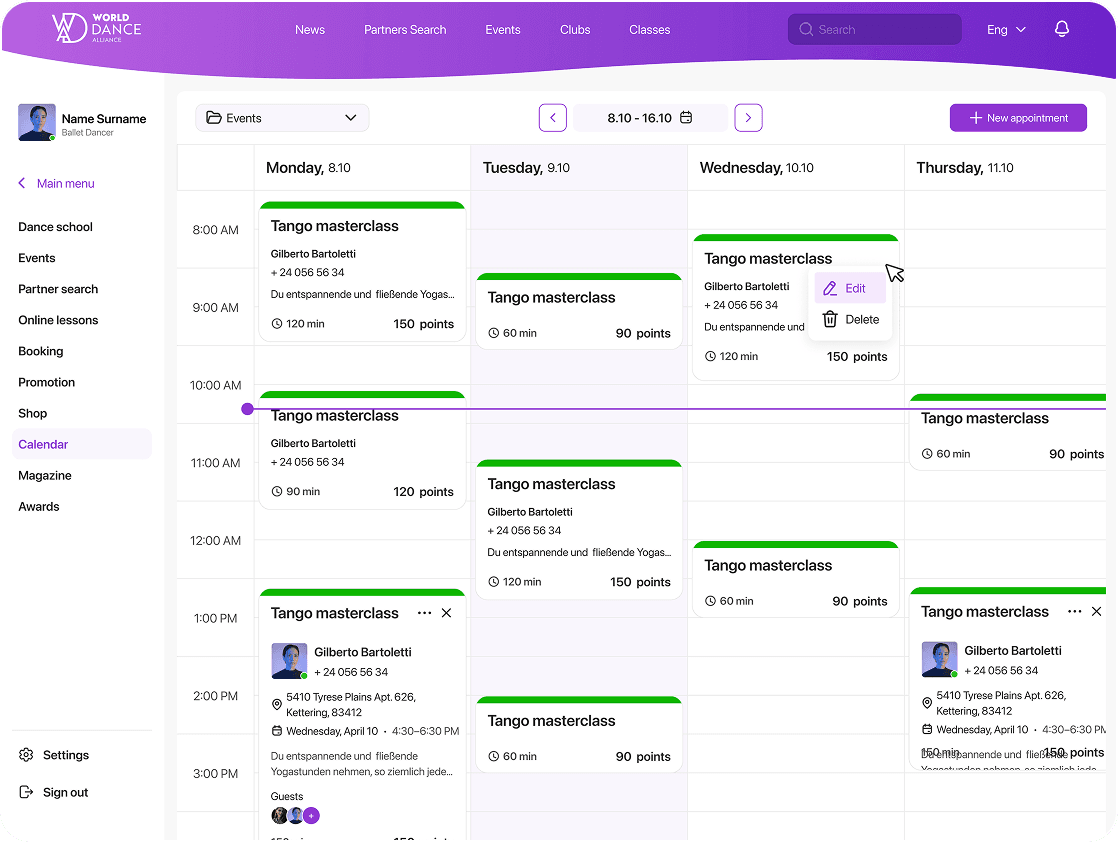Click the Name Surname profile text

click(x=104, y=119)
